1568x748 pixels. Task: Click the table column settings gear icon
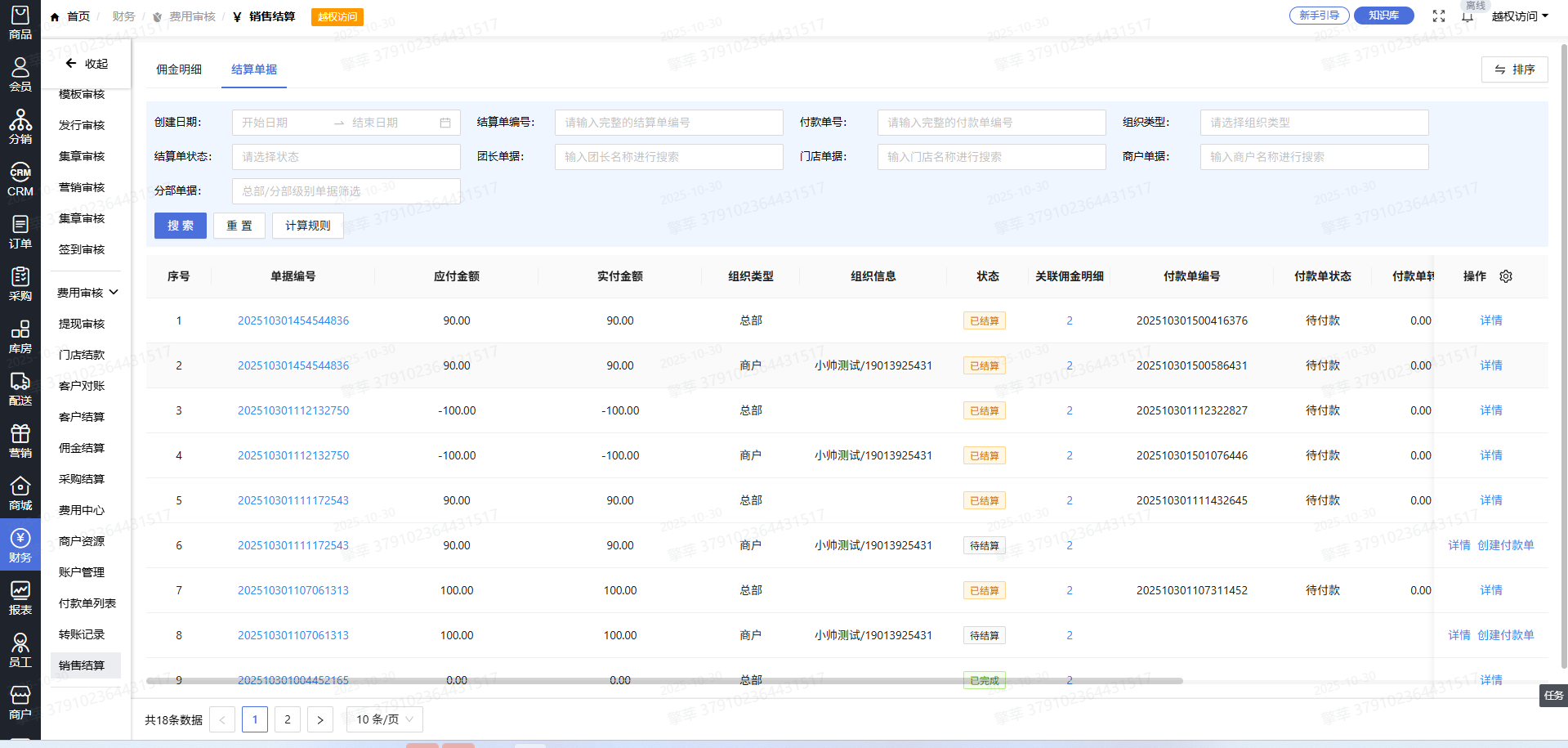tap(1506, 276)
